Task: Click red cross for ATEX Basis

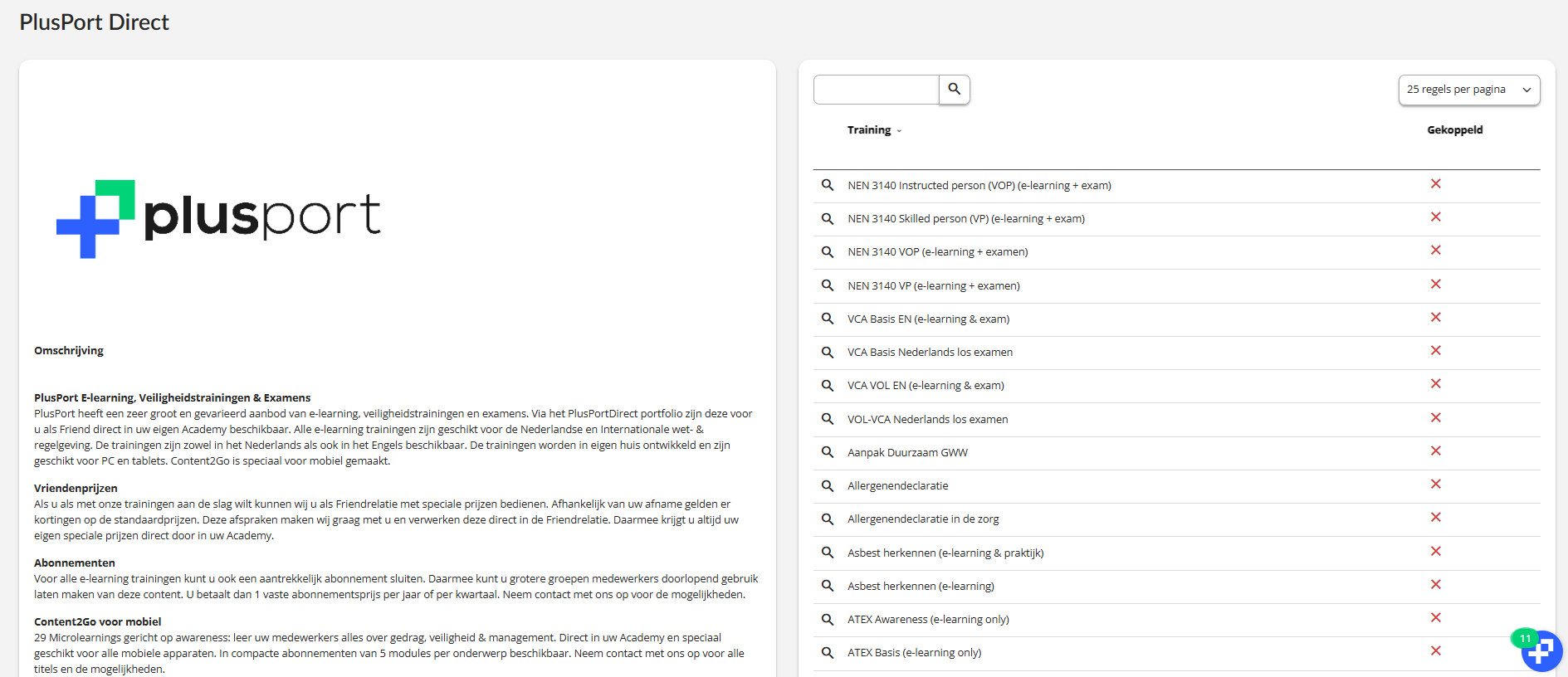Action: (x=1435, y=650)
